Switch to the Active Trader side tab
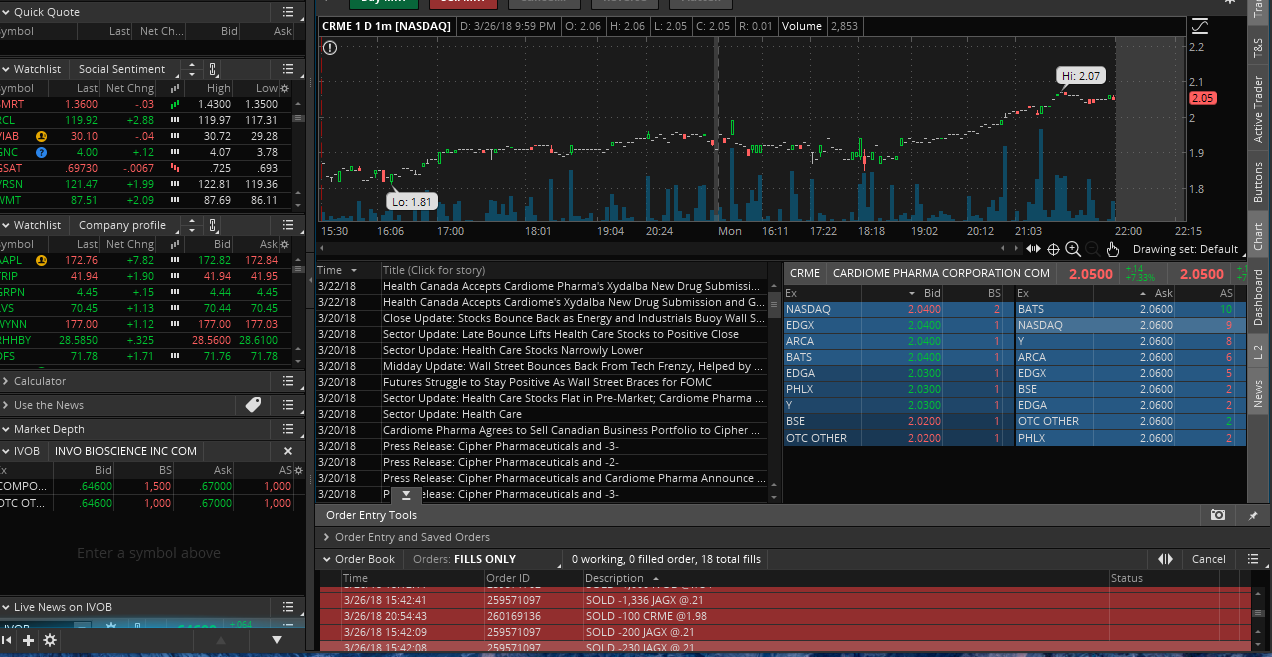Screen dimensions: 1272x657 1259,108
